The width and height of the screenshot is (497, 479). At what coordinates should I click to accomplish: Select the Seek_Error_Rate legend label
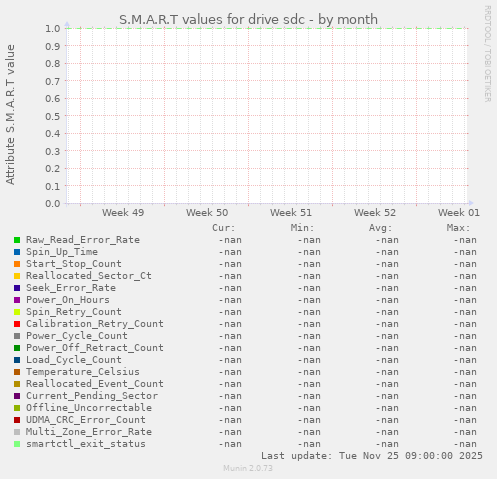click(x=71, y=288)
